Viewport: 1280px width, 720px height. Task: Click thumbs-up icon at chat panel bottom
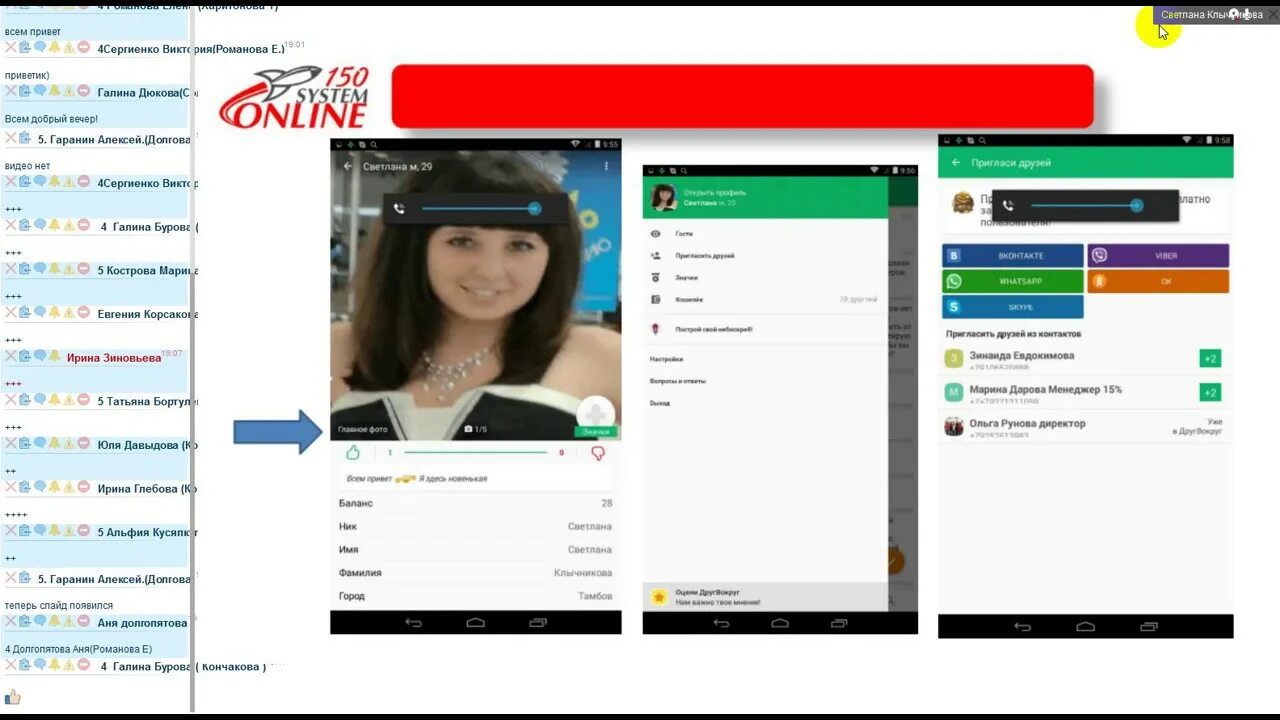pos(13,697)
